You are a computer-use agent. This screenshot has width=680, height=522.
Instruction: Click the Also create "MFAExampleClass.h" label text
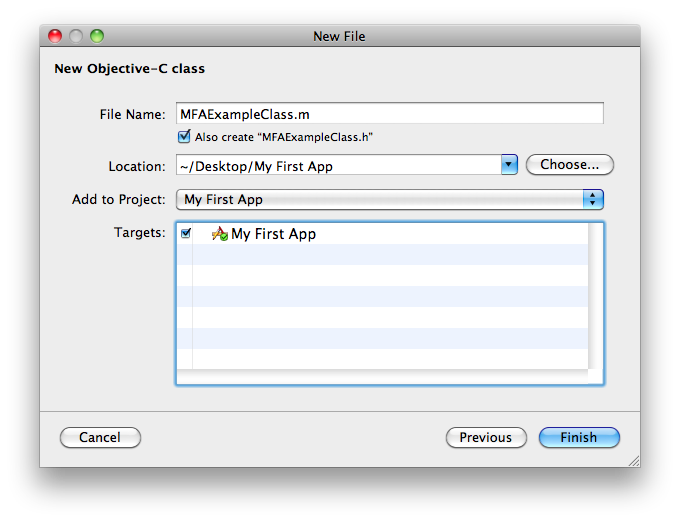284,137
